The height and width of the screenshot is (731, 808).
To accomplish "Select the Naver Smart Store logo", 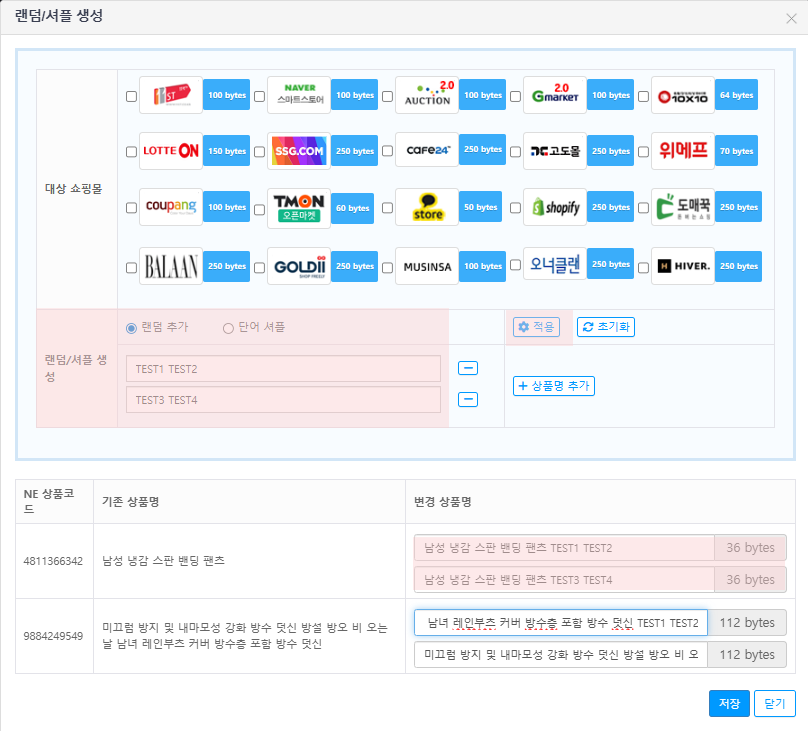I will pos(299,95).
